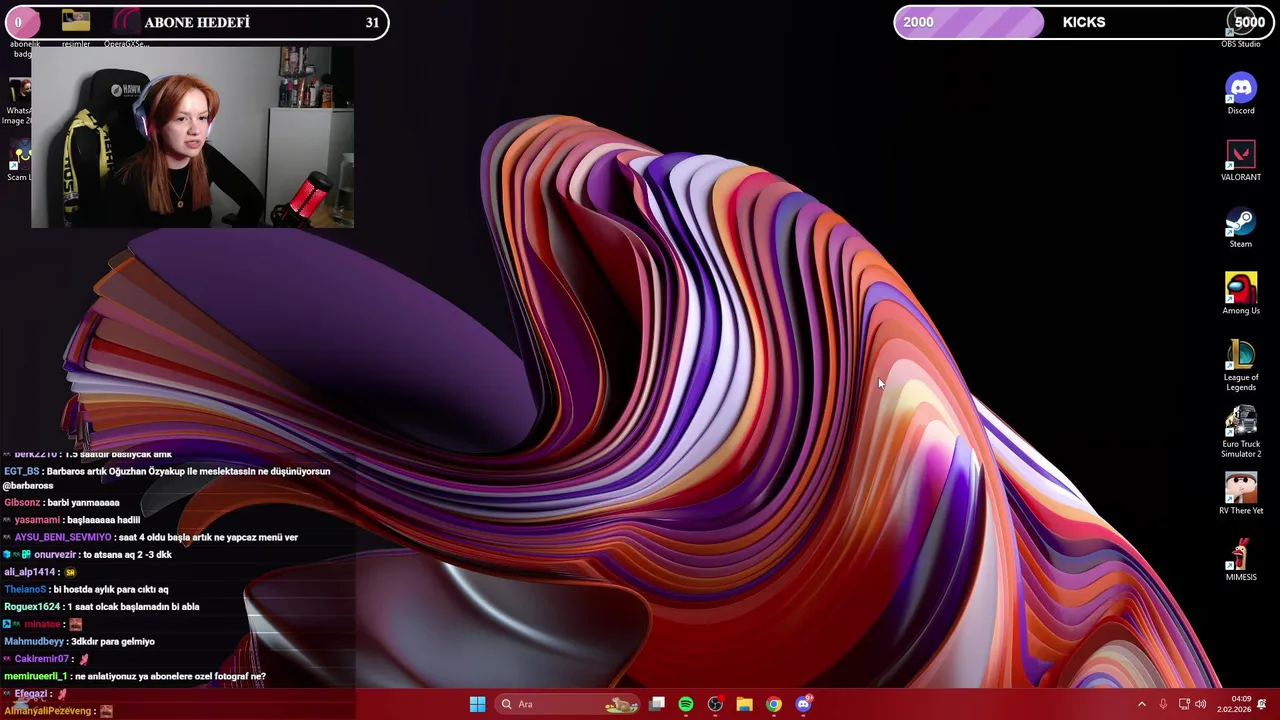Image resolution: width=1280 pixels, height=720 pixels.
Task: Click username Efegazi in chat overlay
Action: (x=31, y=693)
